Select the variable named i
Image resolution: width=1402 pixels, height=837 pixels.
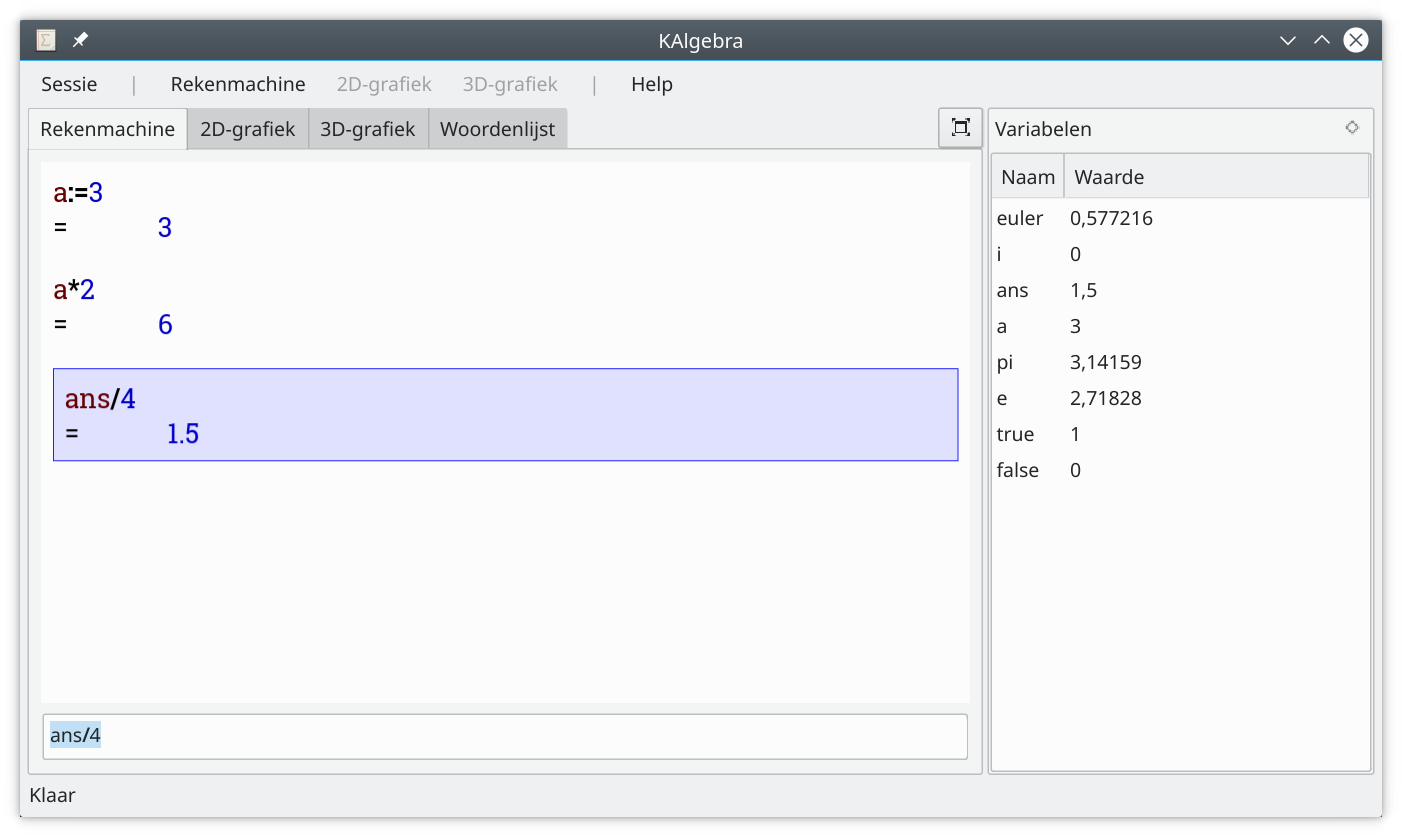[1180, 254]
